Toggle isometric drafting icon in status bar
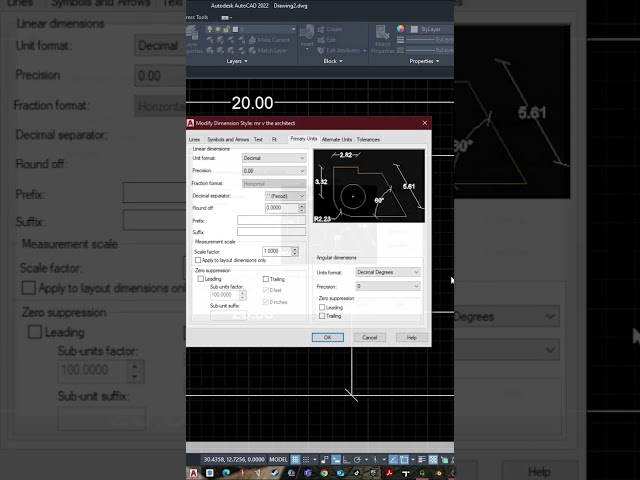The height and width of the screenshot is (480, 640). pos(375,460)
